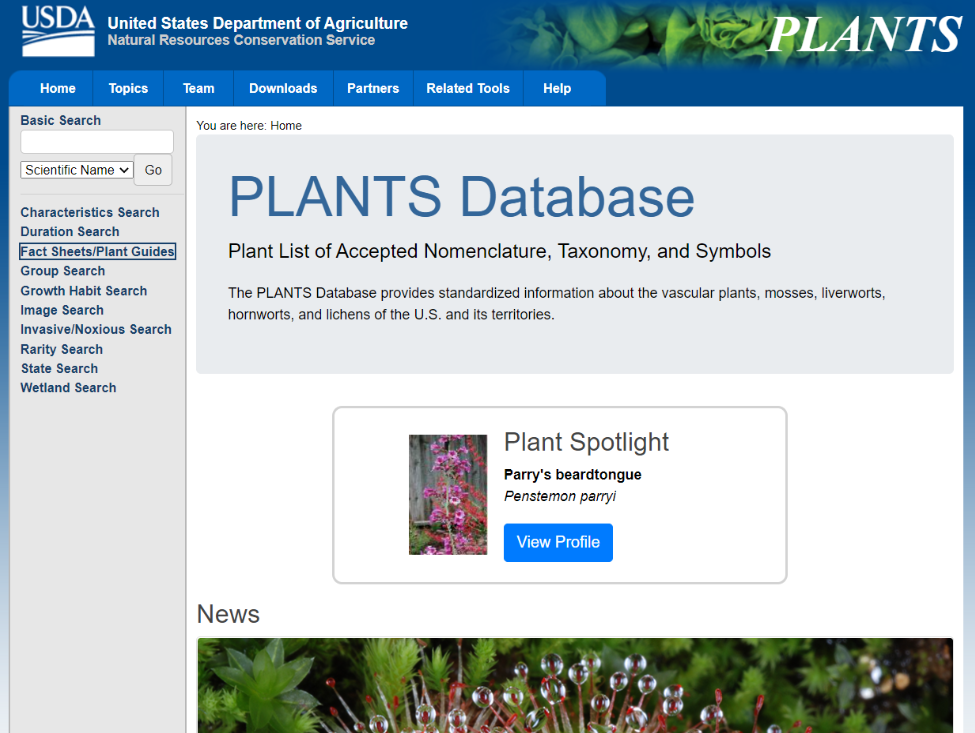Expand the Scientific Name search type dropdown

click(x=77, y=170)
